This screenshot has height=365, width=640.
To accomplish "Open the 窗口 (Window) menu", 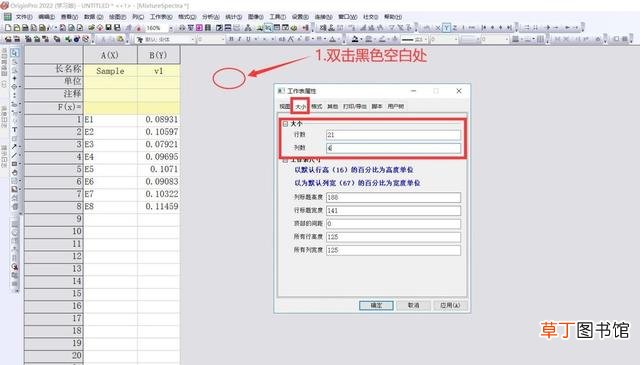I will (348, 17).
